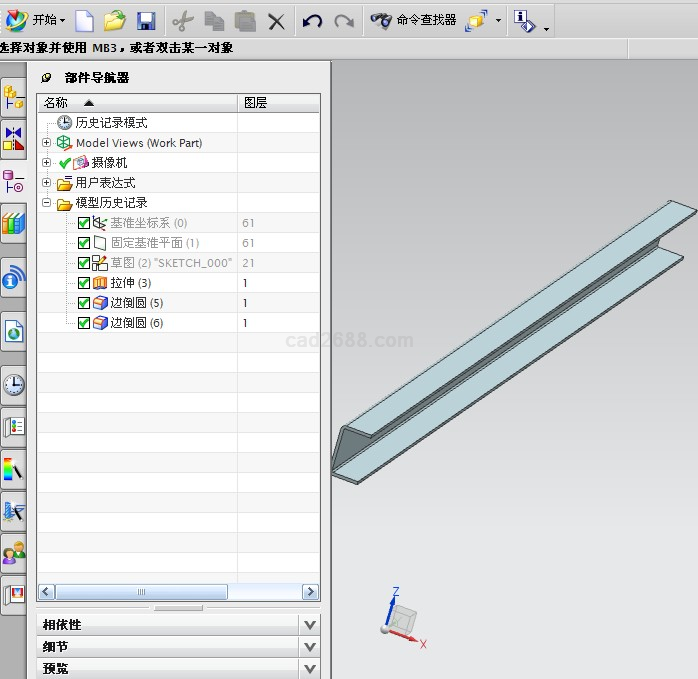Select 历史记录模式 in the navigator tree
Screen dimensions: 698x679
click(111, 123)
